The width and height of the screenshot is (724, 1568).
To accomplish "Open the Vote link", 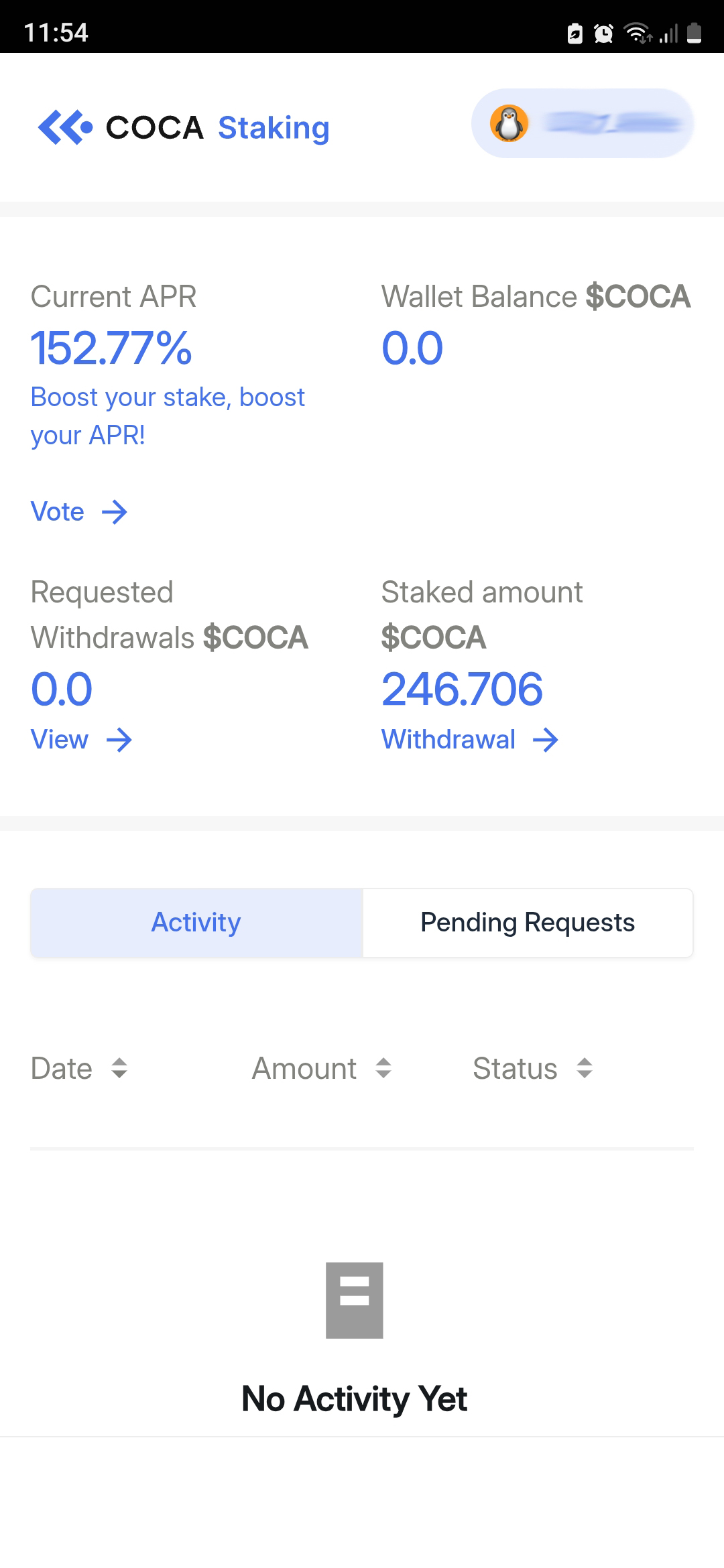I will point(58,513).
